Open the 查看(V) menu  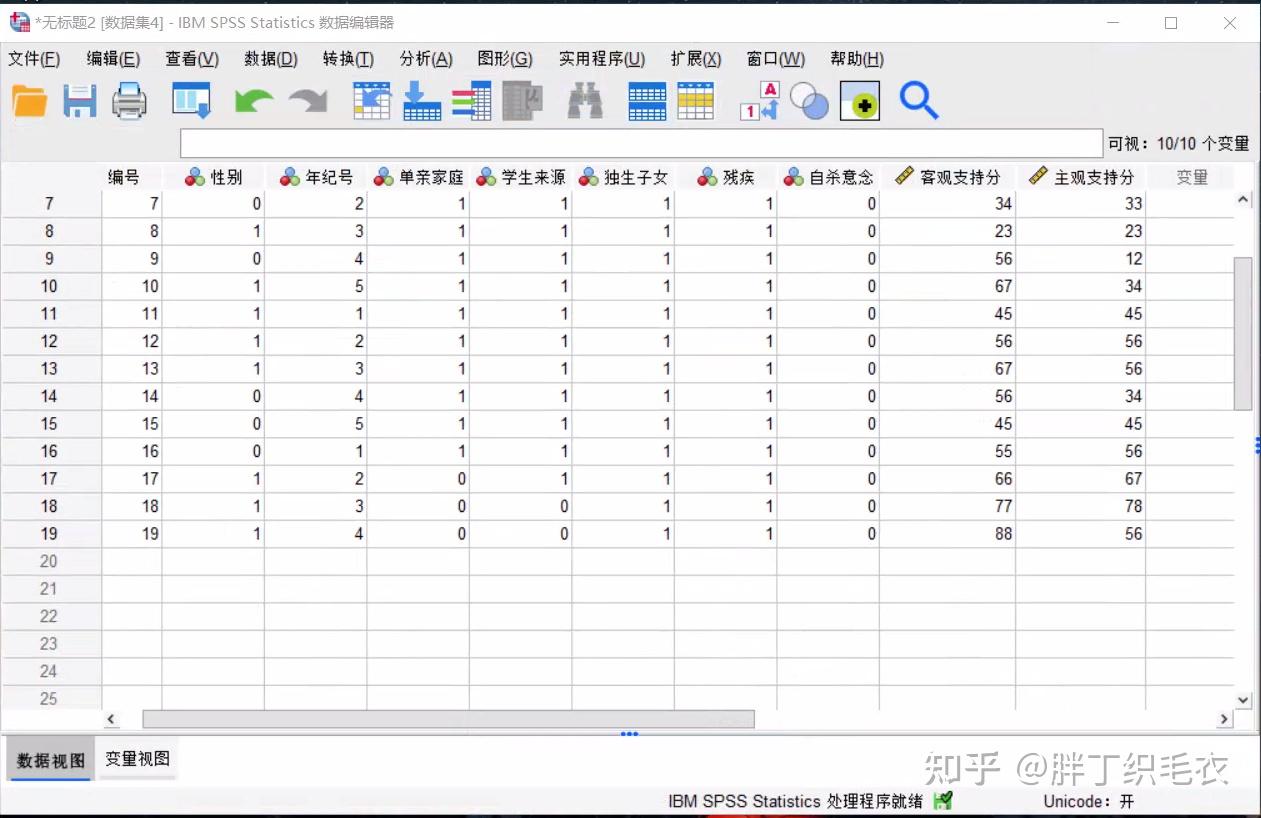tap(192, 59)
